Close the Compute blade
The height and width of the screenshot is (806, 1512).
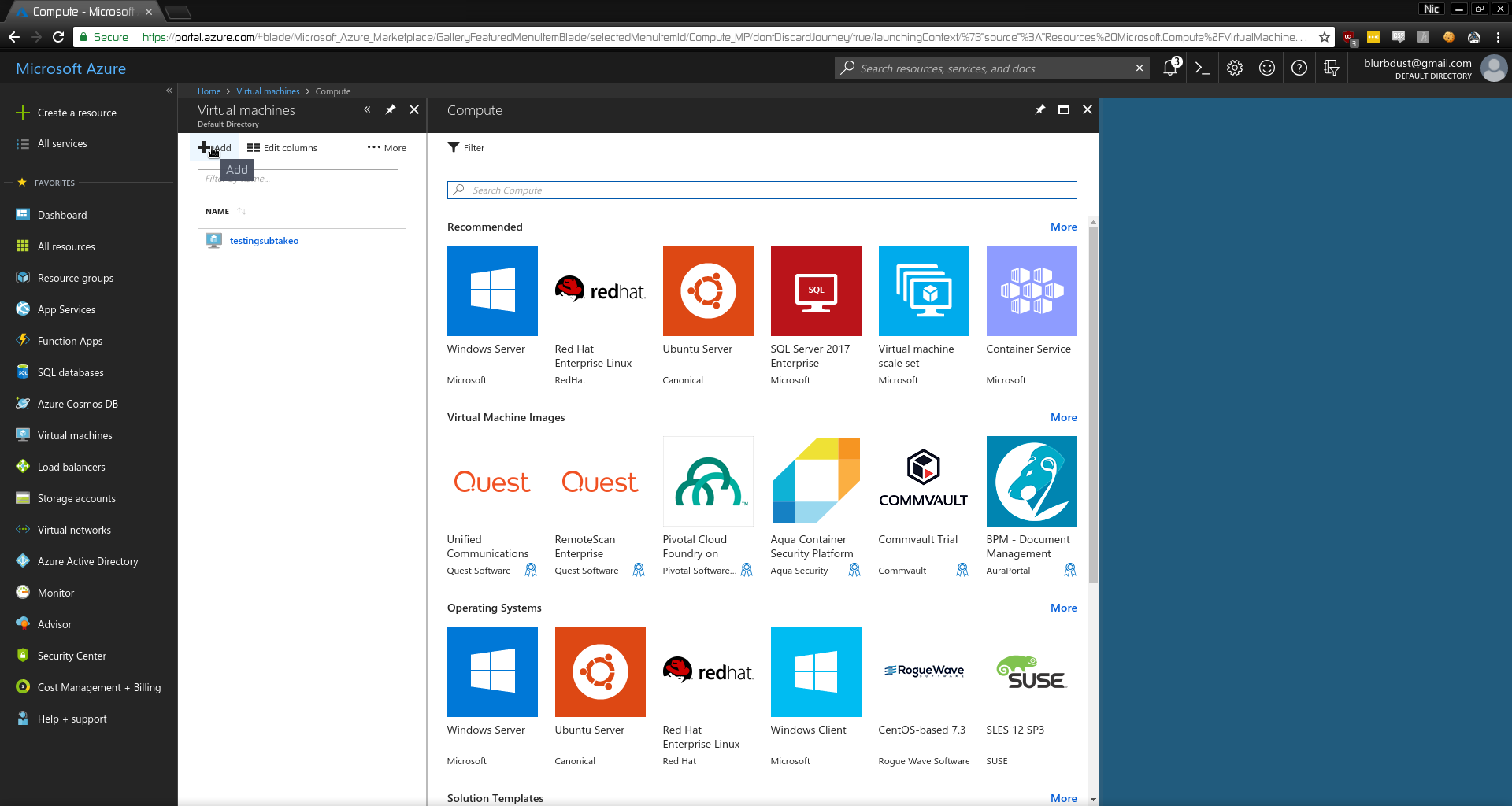pos(1088,110)
